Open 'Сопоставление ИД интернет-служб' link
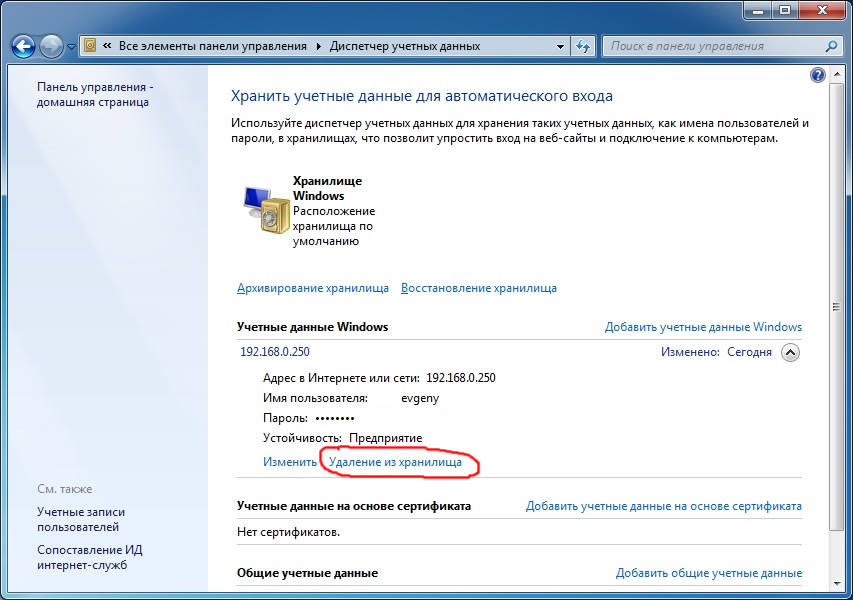853x600 pixels. tap(90, 558)
